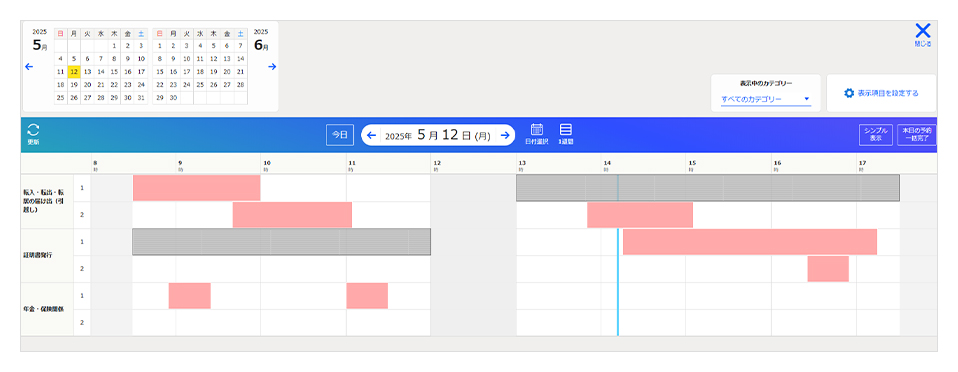This screenshot has height=372, width=958.
Task: Jump to today with 今日 button
Action: pyautogui.click(x=340, y=135)
